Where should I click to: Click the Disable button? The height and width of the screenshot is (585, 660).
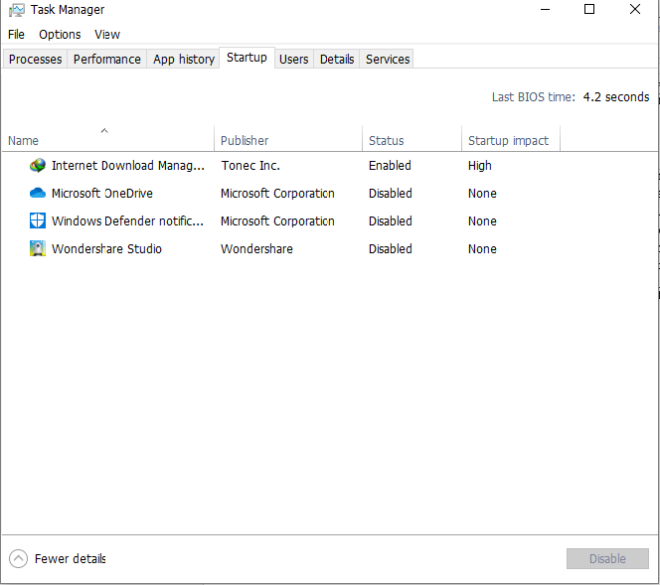pyautogui.click(x=607, y=558)
